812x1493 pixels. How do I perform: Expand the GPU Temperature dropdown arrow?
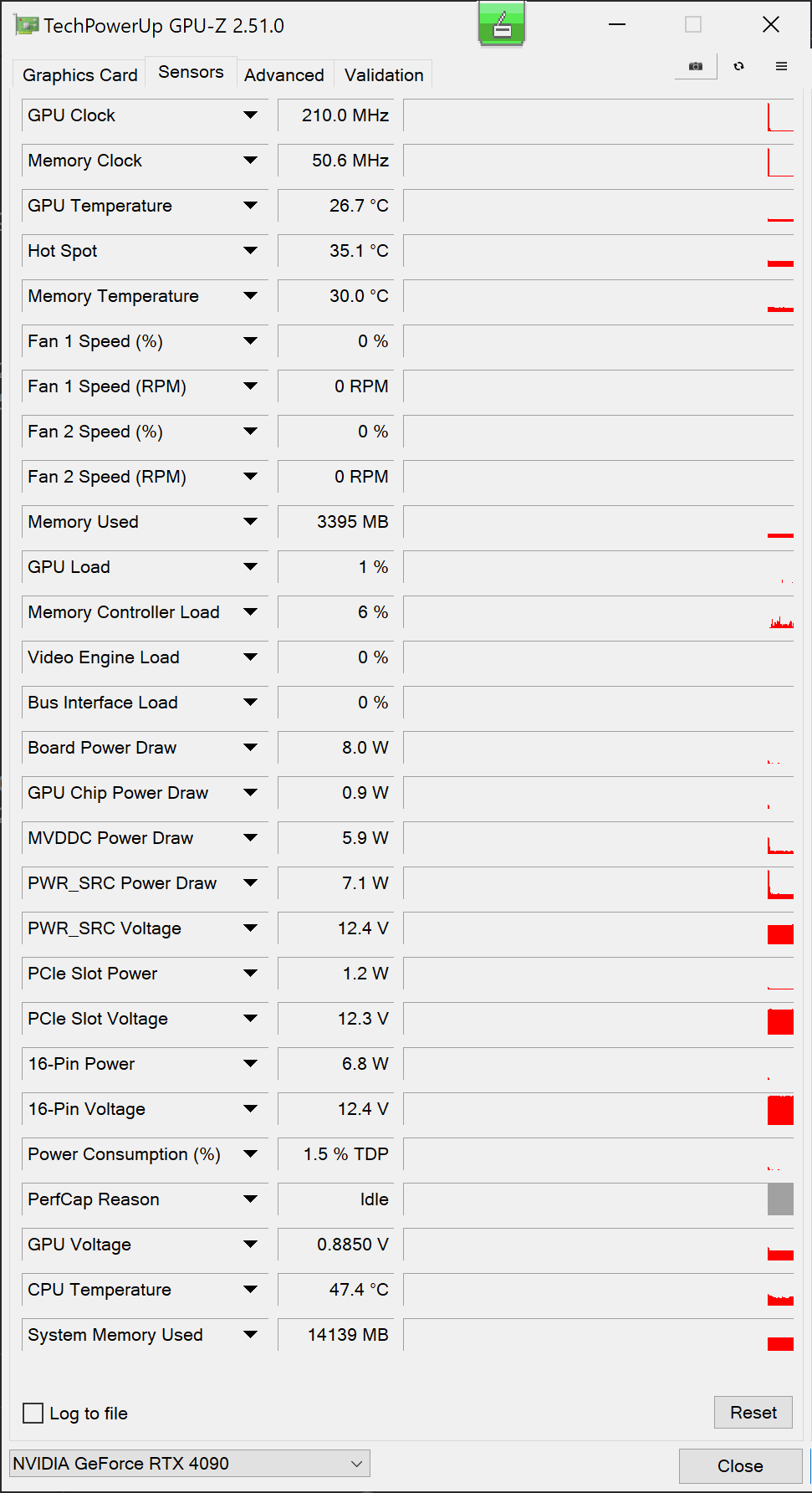coord(250,206)
